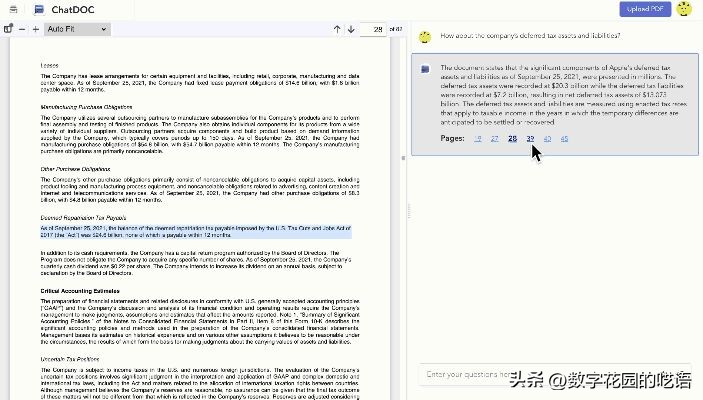The height and width of the screenshot is (400, 703).
Task: Click the 'Pages:' label in the answer
Action: pyautogui.click(x=452, y=139)
